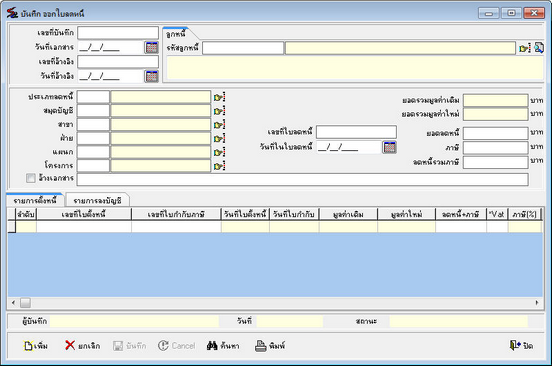552x366 pixels.
Task: Click the วันที่เอกสาร date field
Action: tap(110, 47)
